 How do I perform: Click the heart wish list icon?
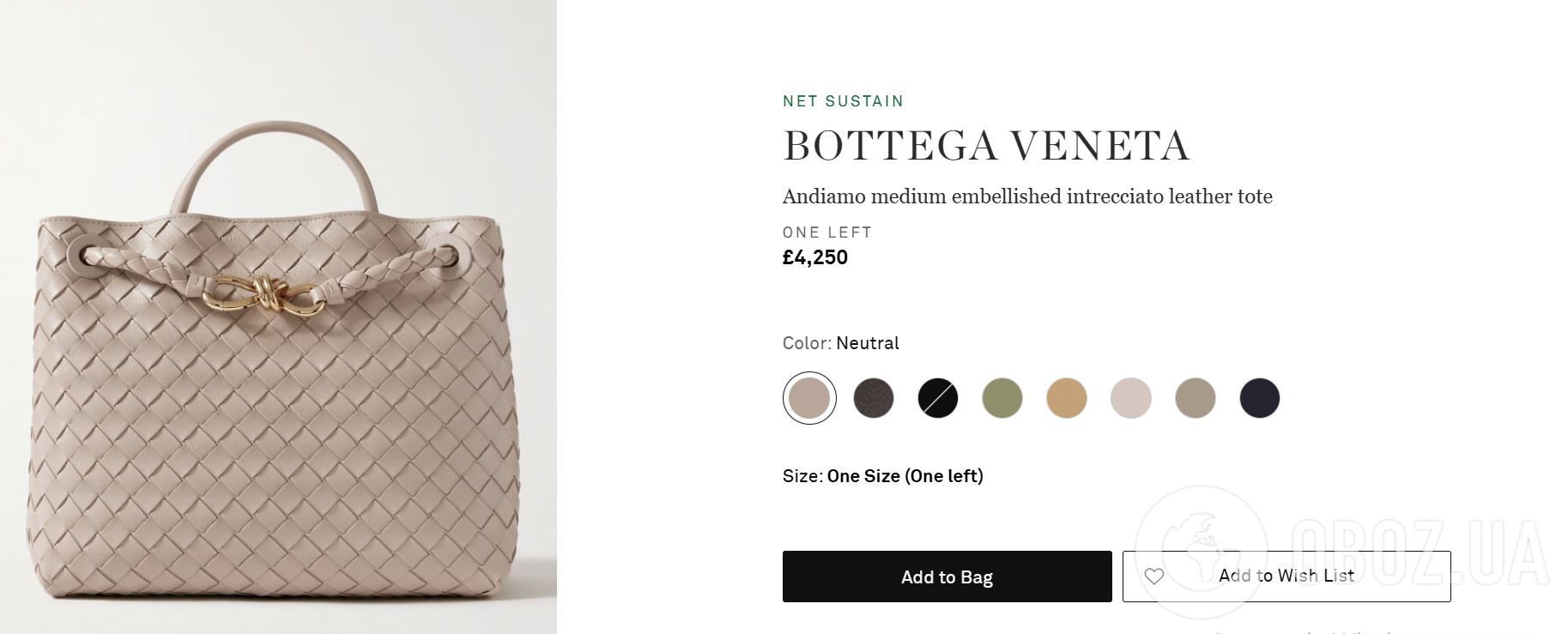click(1154, 577)
